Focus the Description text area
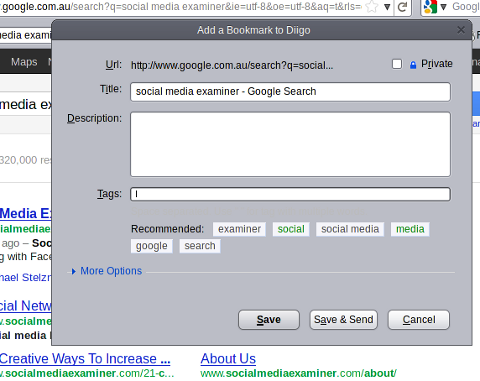The width and height of the screenshot is (480, 381). (290, 144)
